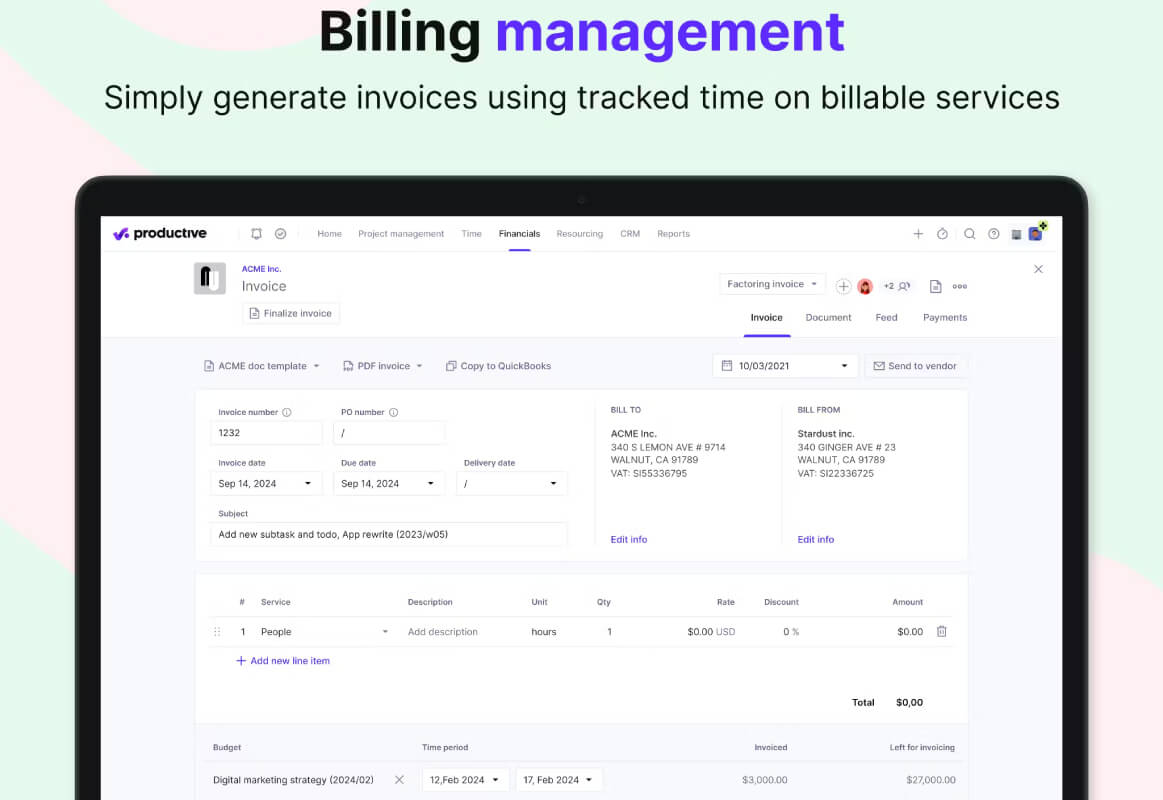The height and width of the screenshot is (800, 1163).
Task: Click the red subscriber avatar
Action: [x=865, y=286]
